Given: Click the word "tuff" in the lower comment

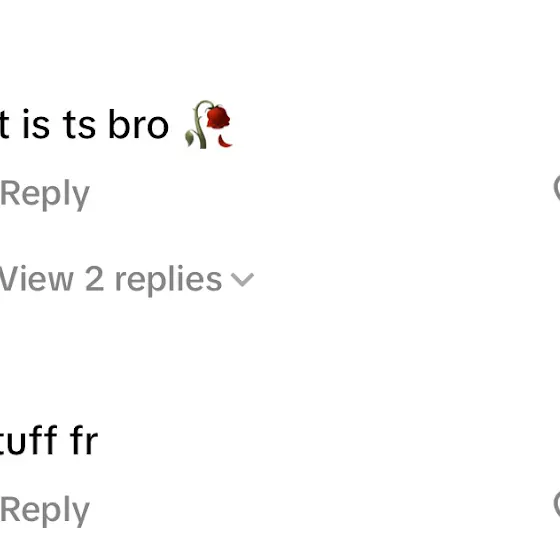Looking at the screenshot, I should [x=29, y=440].
